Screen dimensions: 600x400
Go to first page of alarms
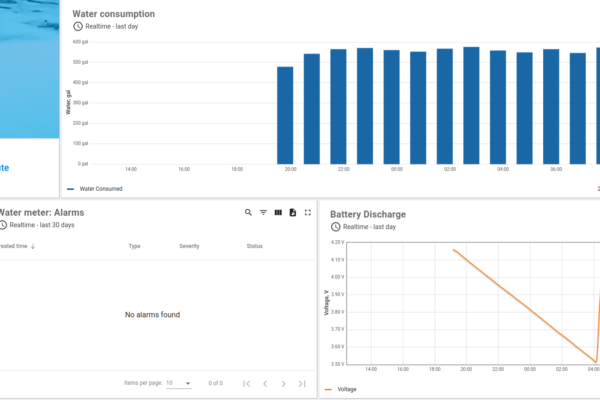[x=246, y=383]
